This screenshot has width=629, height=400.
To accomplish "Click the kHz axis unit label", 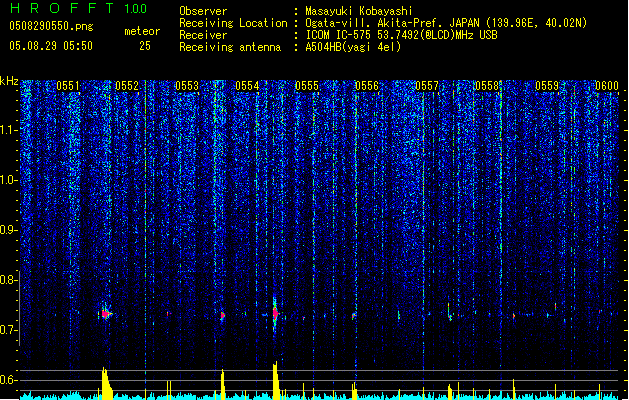I will (x=9, y=81).
